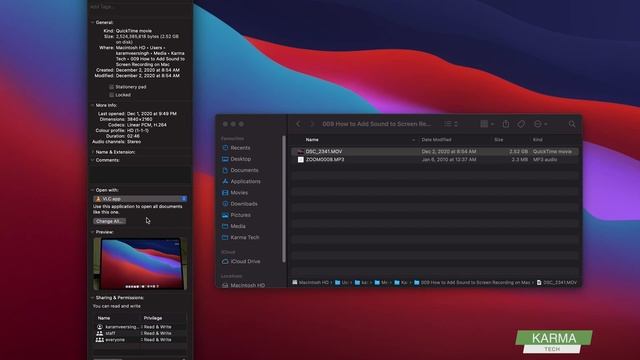
Task: Click the MP3 file's document icon
Action: 300,160
